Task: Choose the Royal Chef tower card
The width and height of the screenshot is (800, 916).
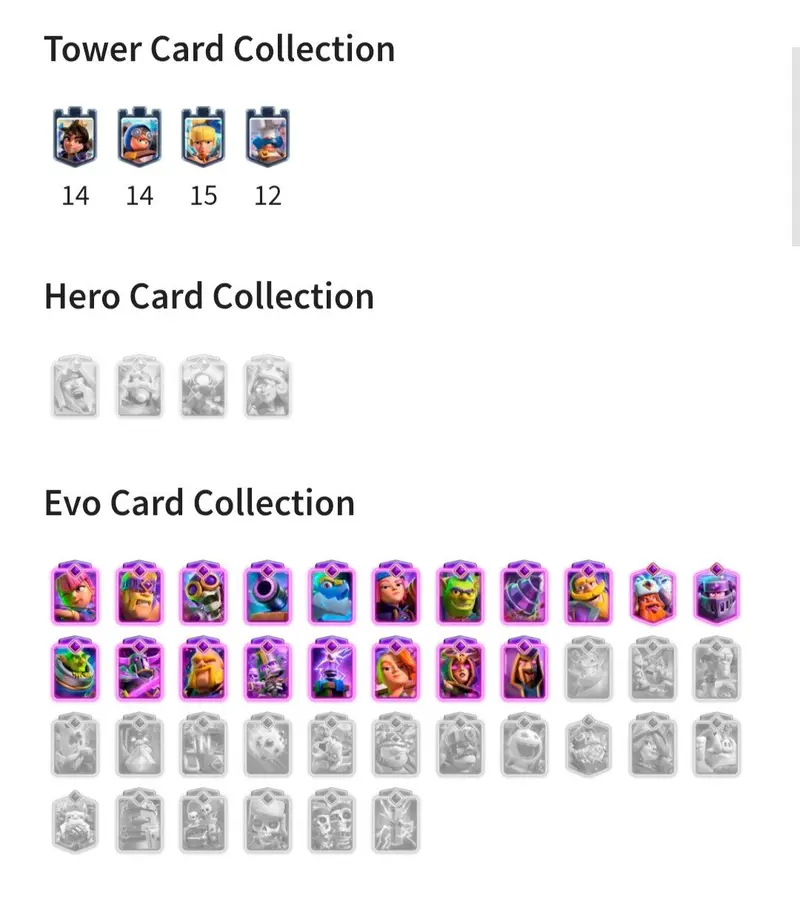Action: [x=268, y=137]
